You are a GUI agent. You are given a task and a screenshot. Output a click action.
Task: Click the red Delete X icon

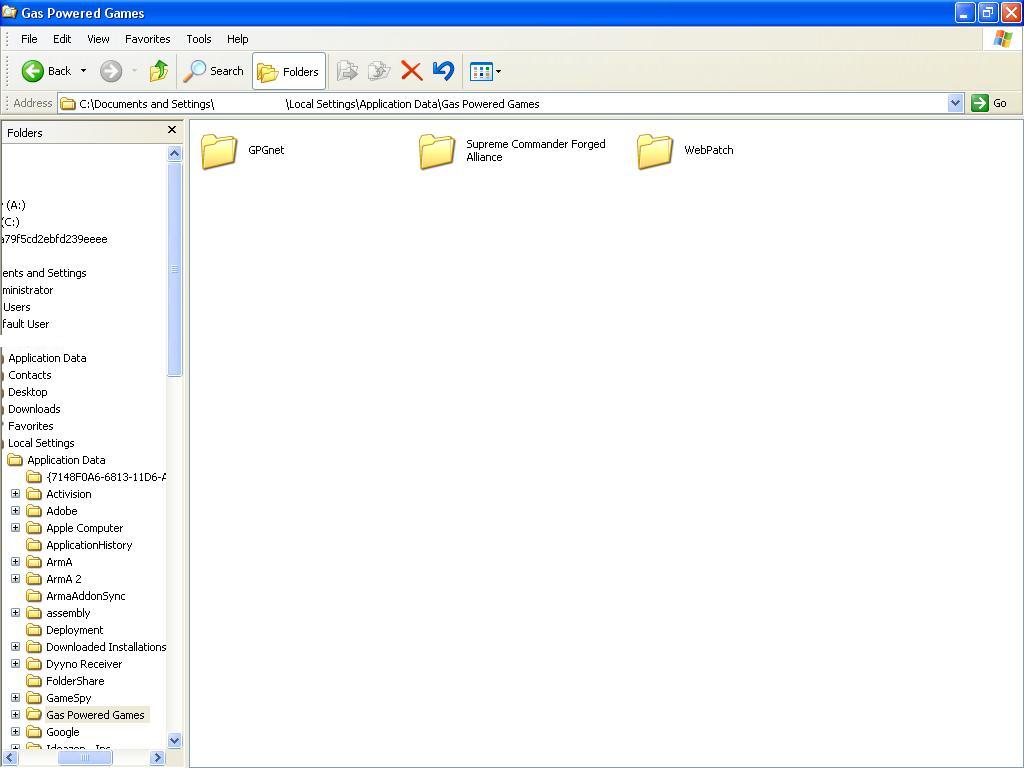[411, 71]
